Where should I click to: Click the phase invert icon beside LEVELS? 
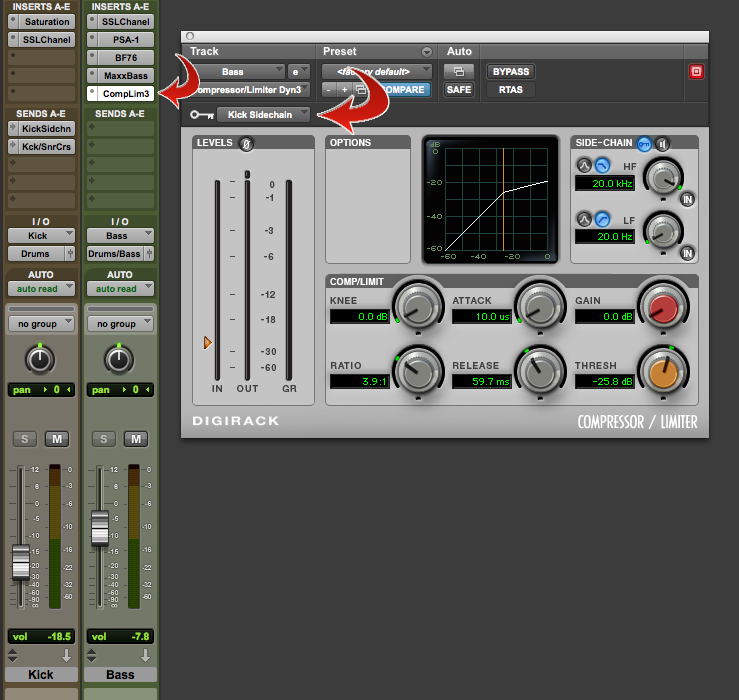pos(246,143)
